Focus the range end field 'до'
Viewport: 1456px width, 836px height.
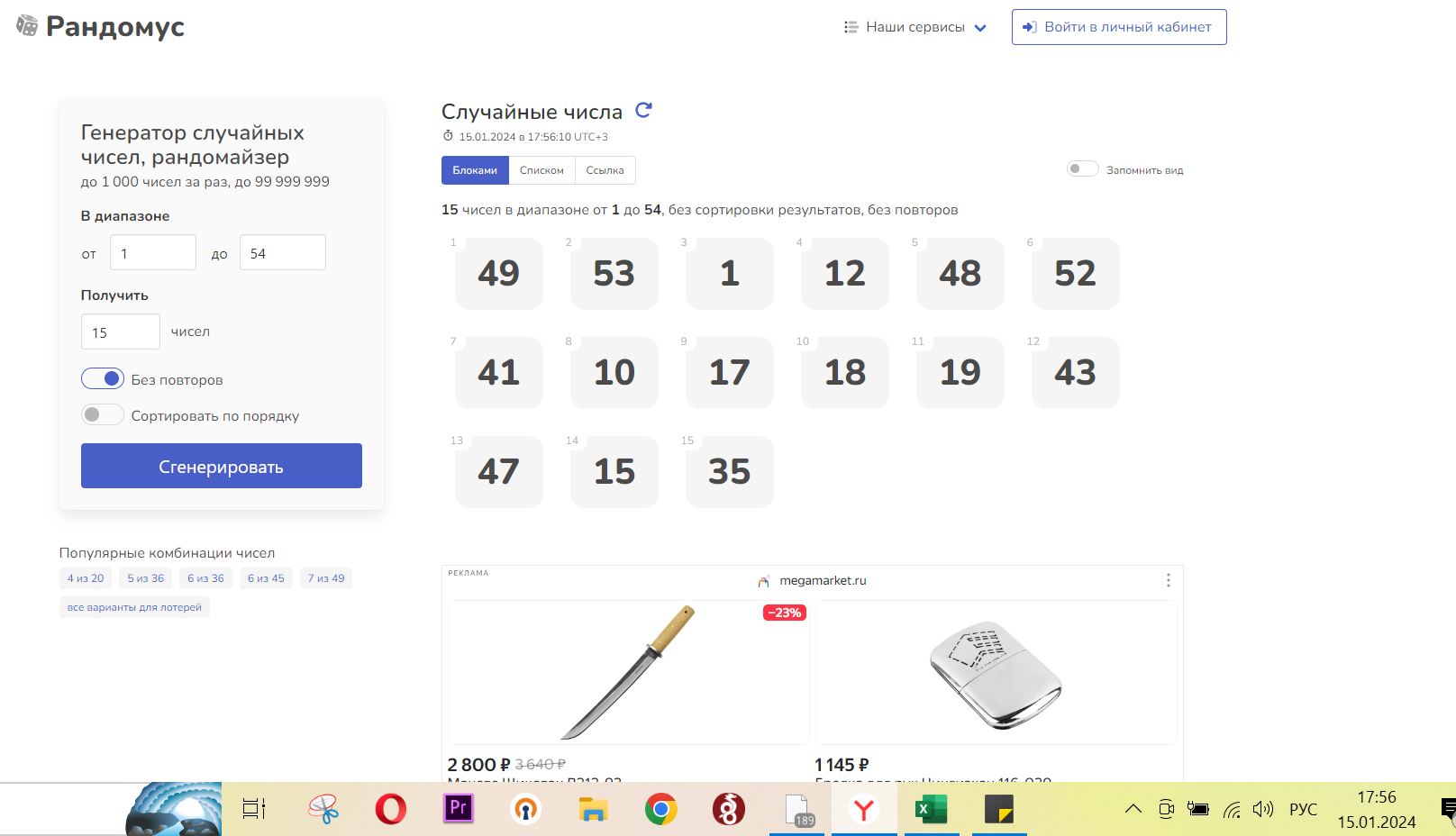(x=283, y=252)
